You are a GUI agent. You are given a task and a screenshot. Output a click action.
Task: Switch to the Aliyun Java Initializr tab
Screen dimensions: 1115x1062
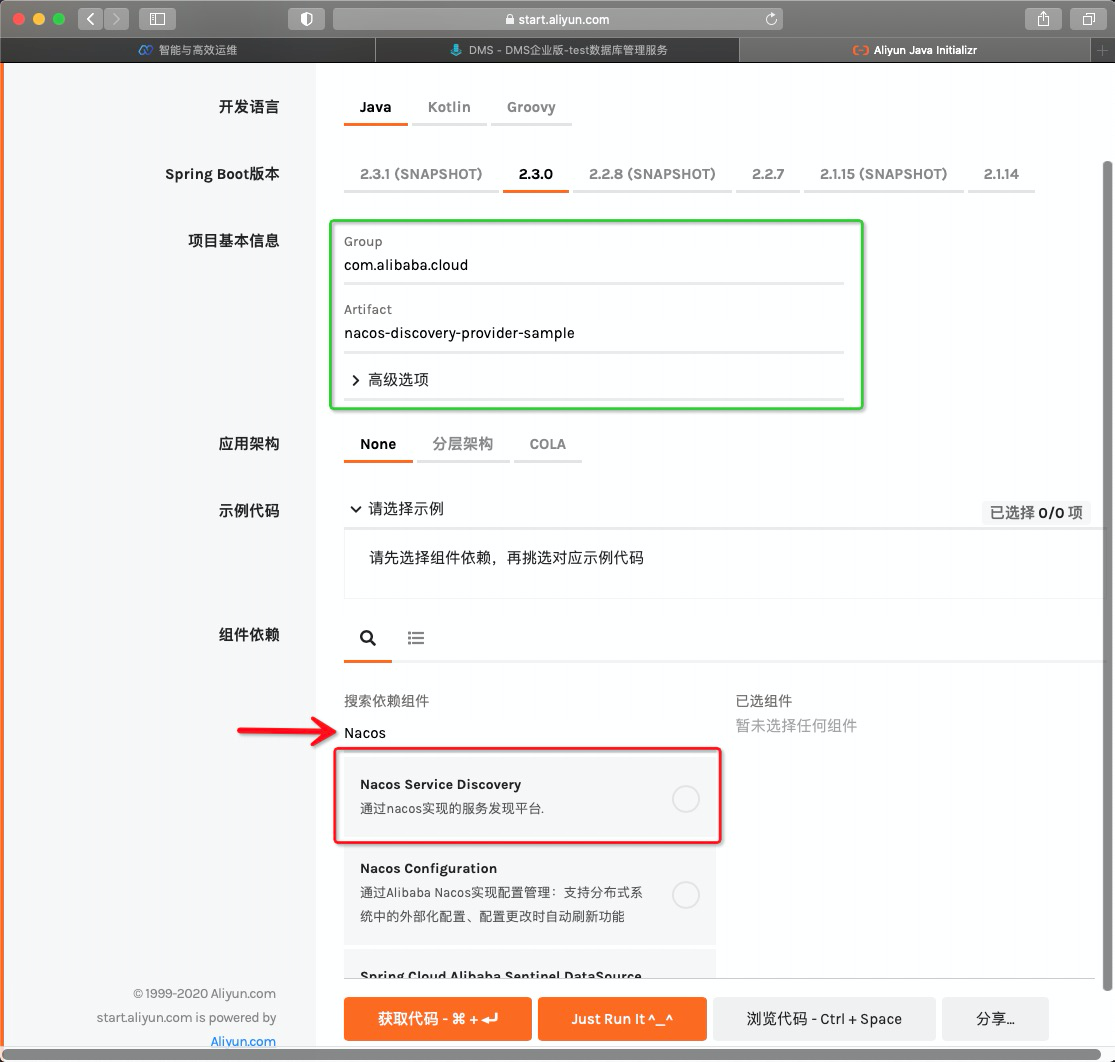(914, 50)
